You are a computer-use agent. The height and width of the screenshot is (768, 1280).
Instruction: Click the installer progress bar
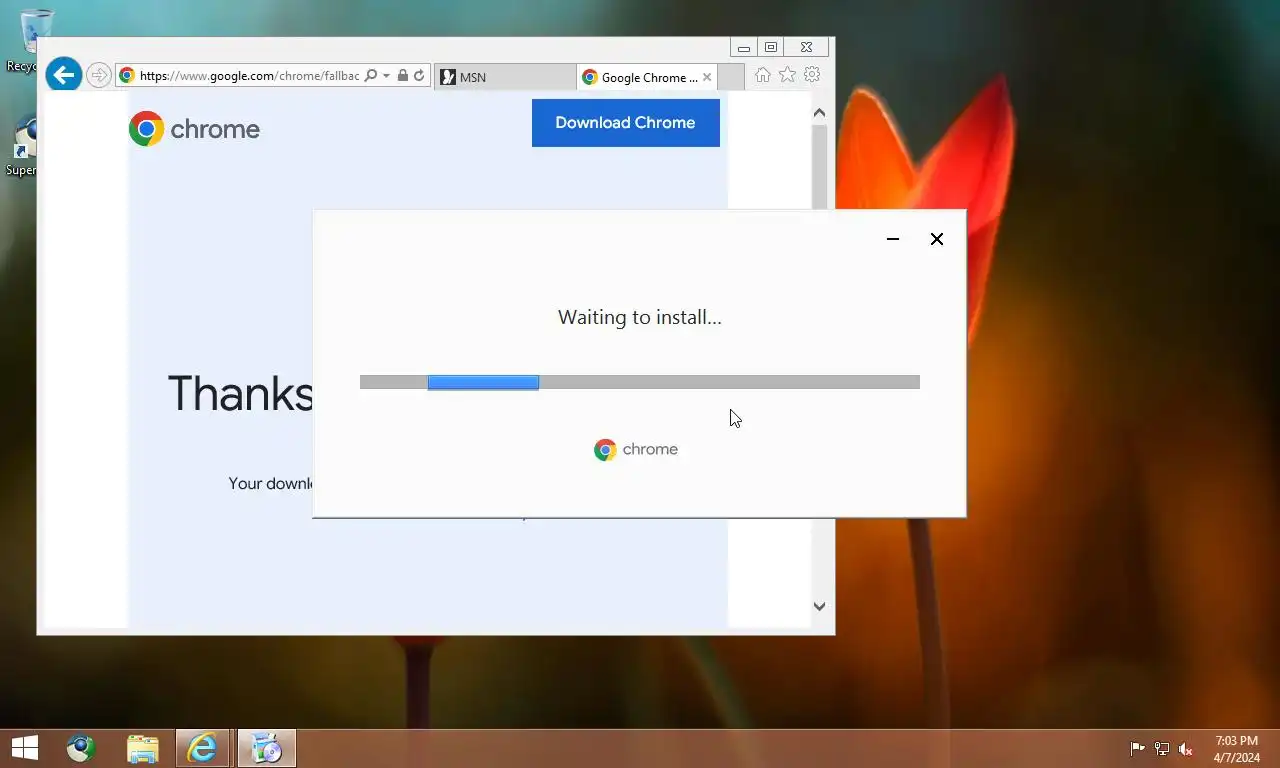coord(639,382)
